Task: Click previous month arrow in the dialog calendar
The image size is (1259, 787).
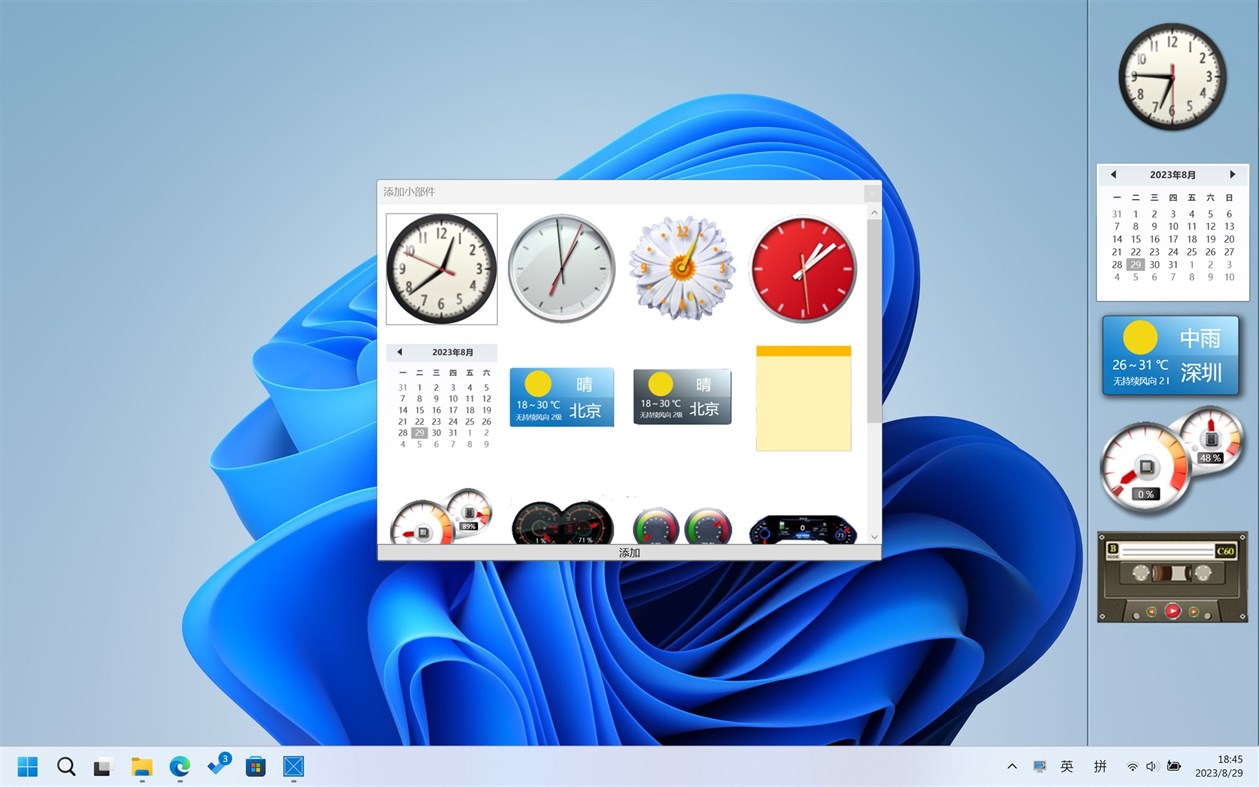Action: pyautogui.click(x=398, y=352)
